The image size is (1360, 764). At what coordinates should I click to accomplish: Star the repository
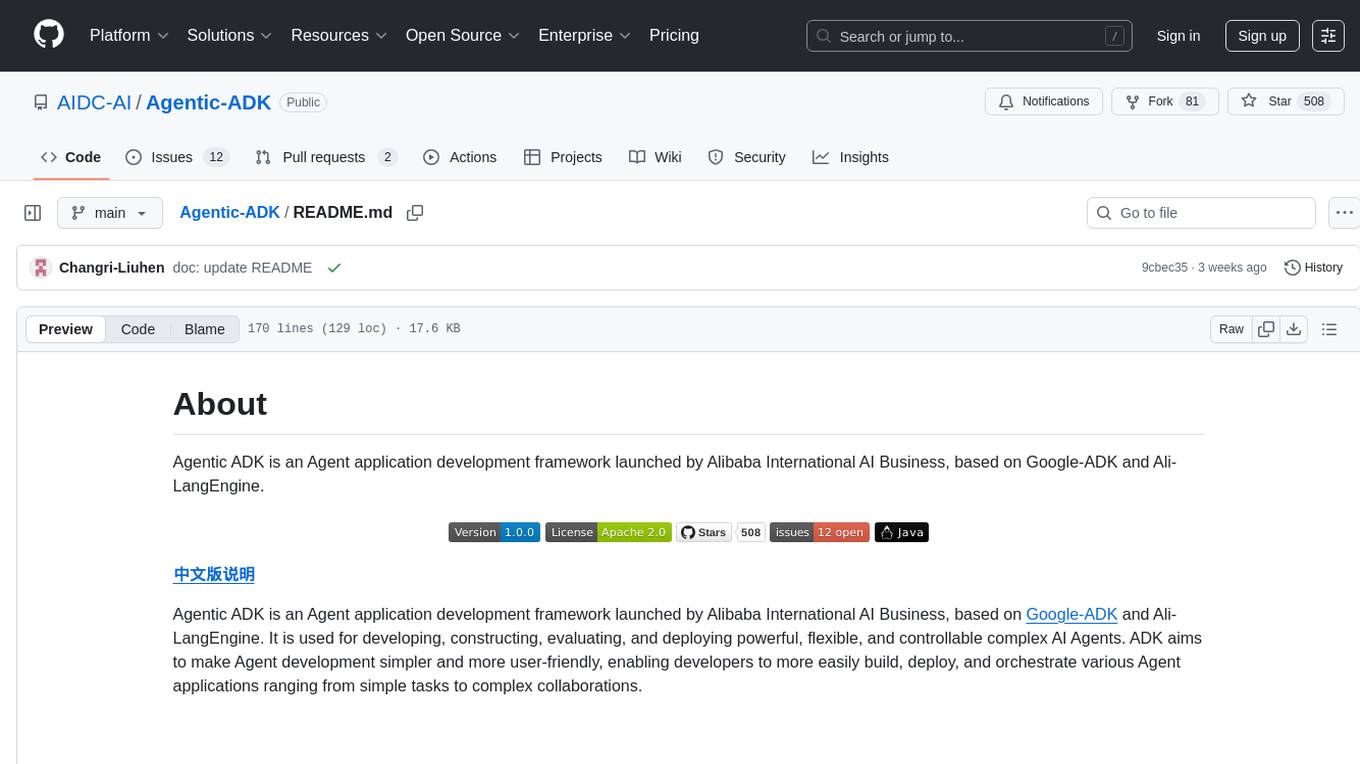tap(1286, 102)
